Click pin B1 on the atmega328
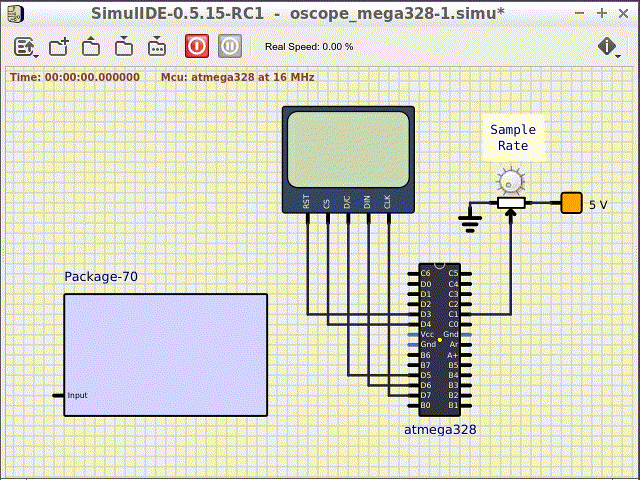 [x=466, y=406]
